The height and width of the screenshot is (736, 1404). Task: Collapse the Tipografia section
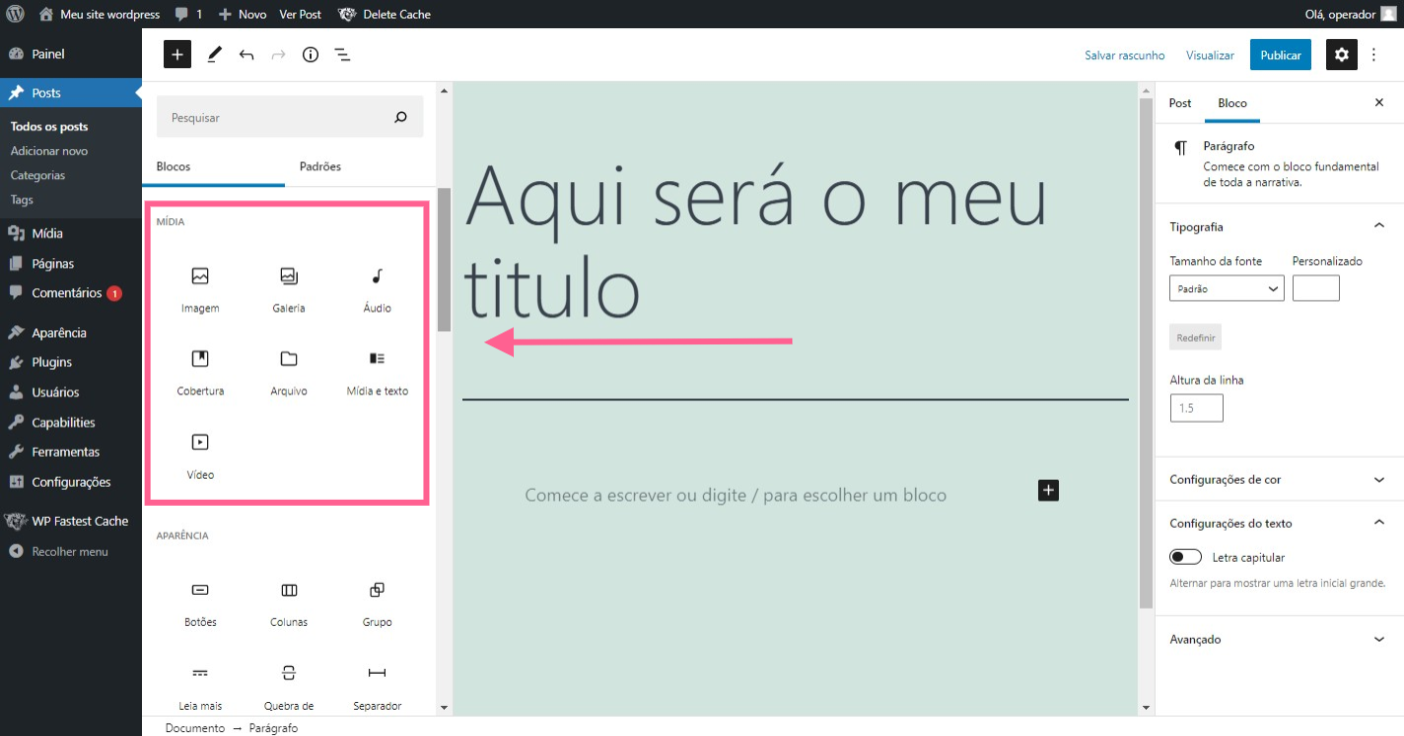1279,227
